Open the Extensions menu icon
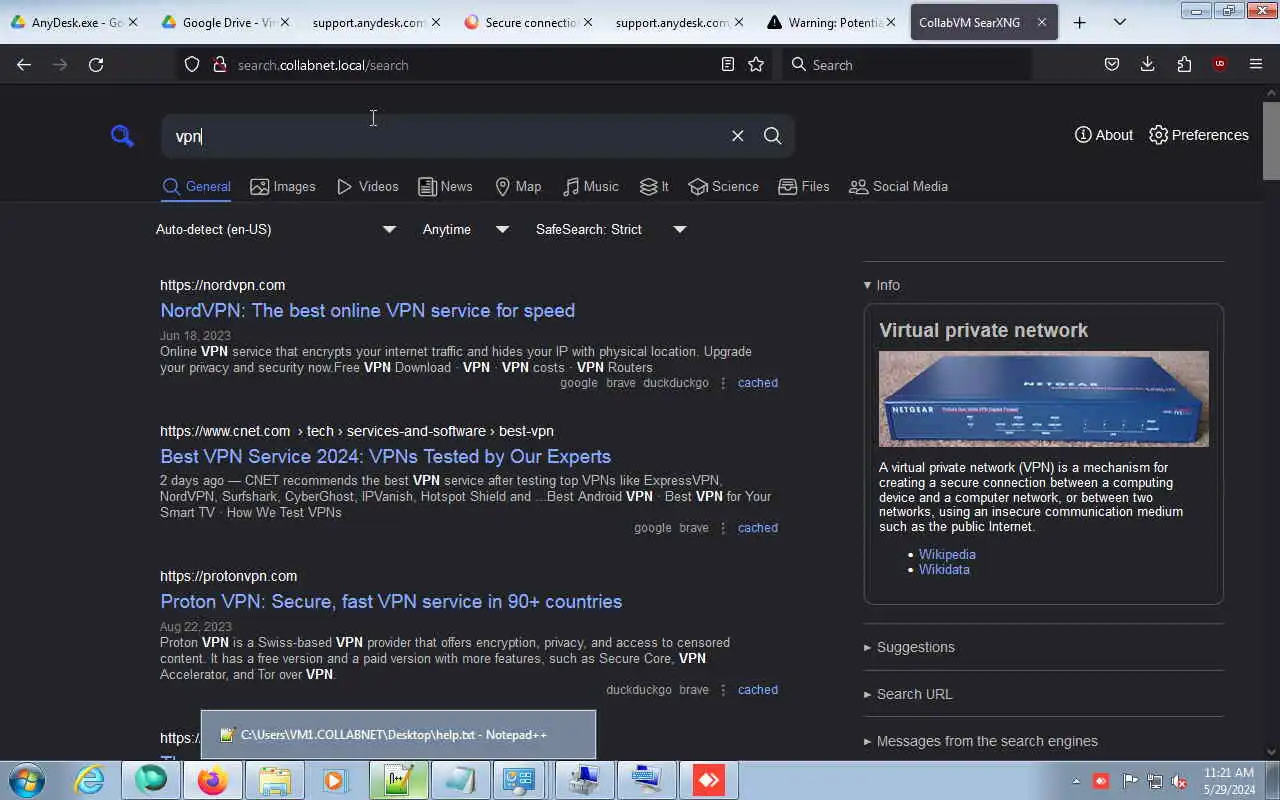This screenshot has height=800, width=1280. 1184,64
